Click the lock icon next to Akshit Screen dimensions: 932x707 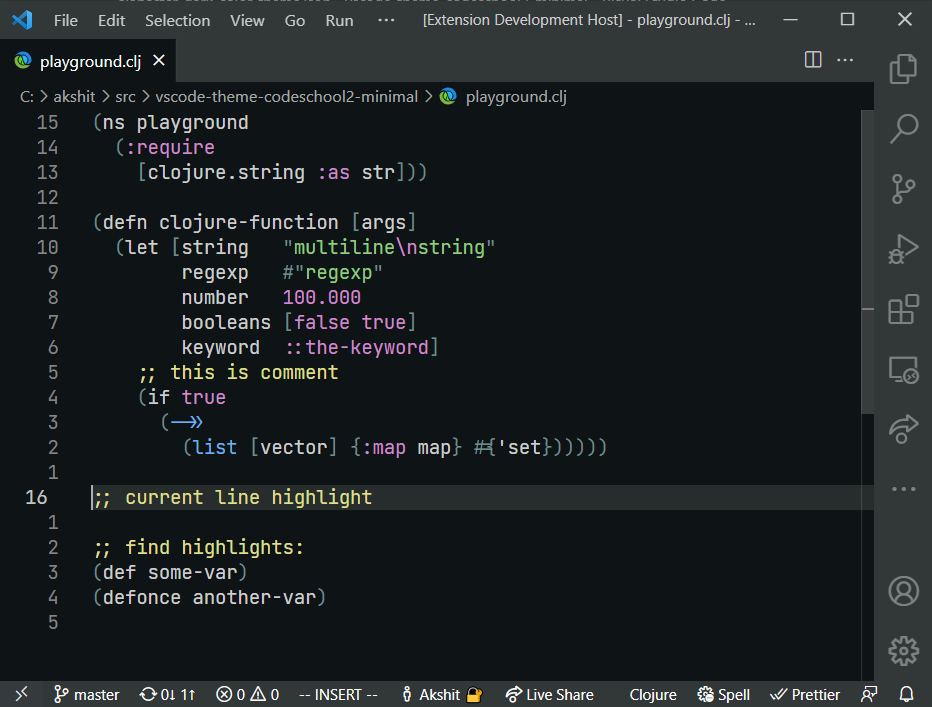pyautogui.click(x=474, y=693)
